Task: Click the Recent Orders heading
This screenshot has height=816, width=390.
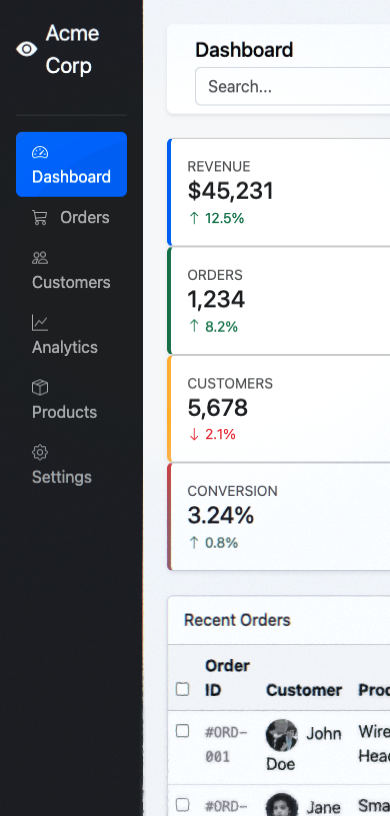Action: coord(237,620)
